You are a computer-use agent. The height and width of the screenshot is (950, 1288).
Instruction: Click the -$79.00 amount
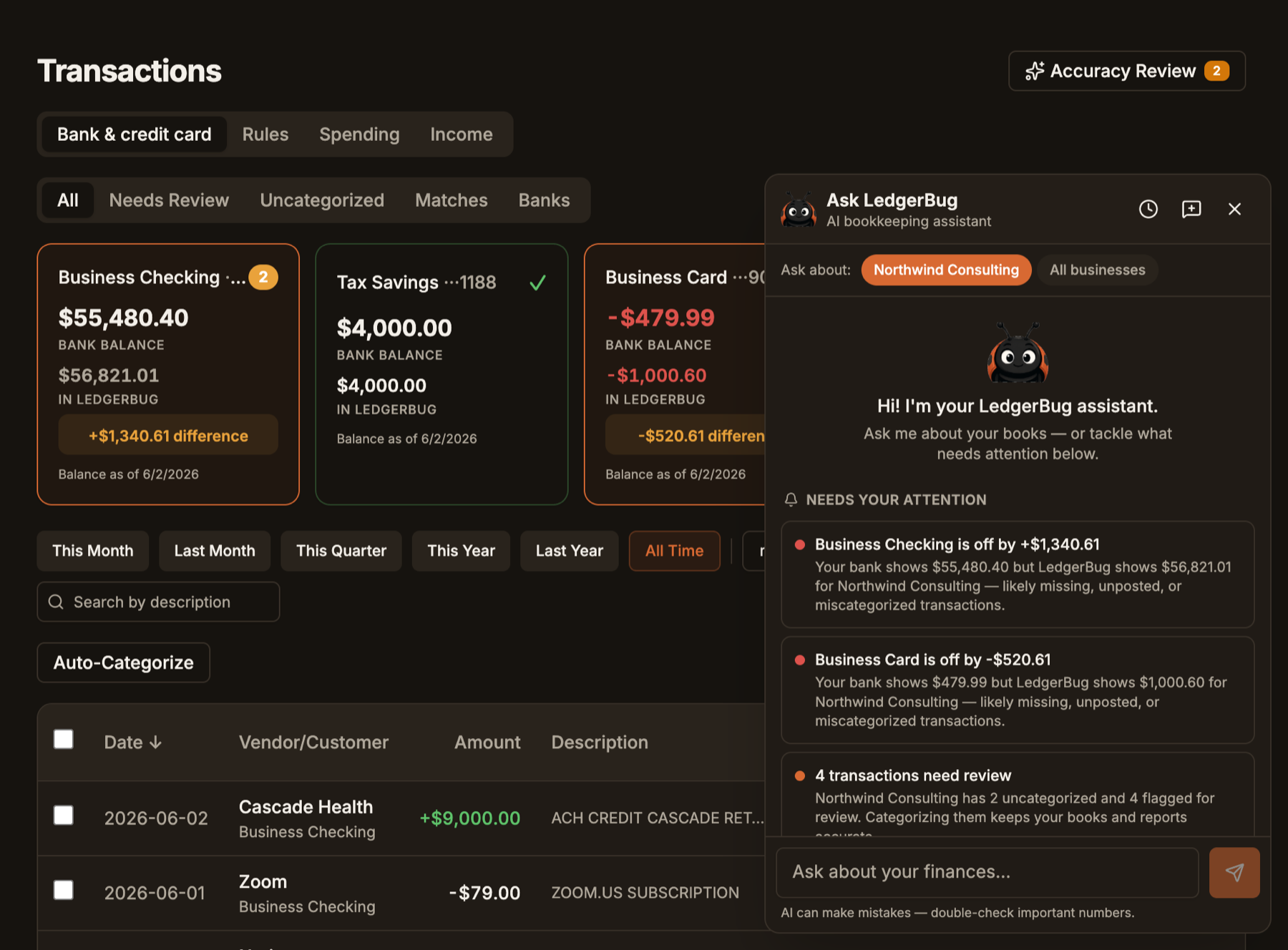(484, 893)
